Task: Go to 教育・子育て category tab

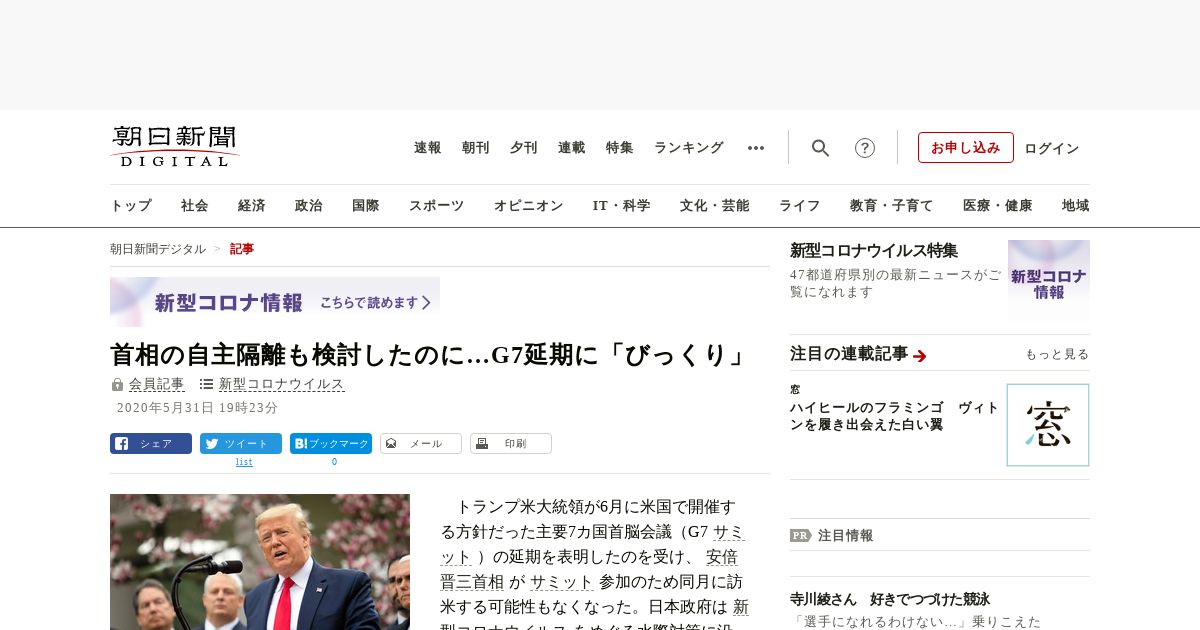Action: point(892,206)
